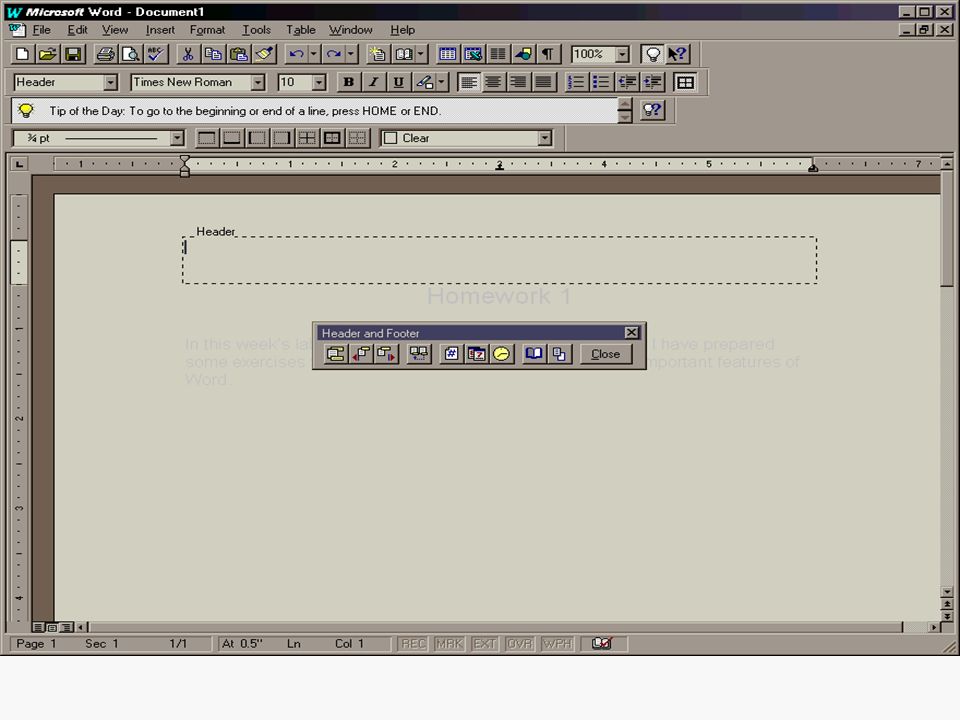Toggle Show/Hide paragraph marks

[x=548, y=54]
